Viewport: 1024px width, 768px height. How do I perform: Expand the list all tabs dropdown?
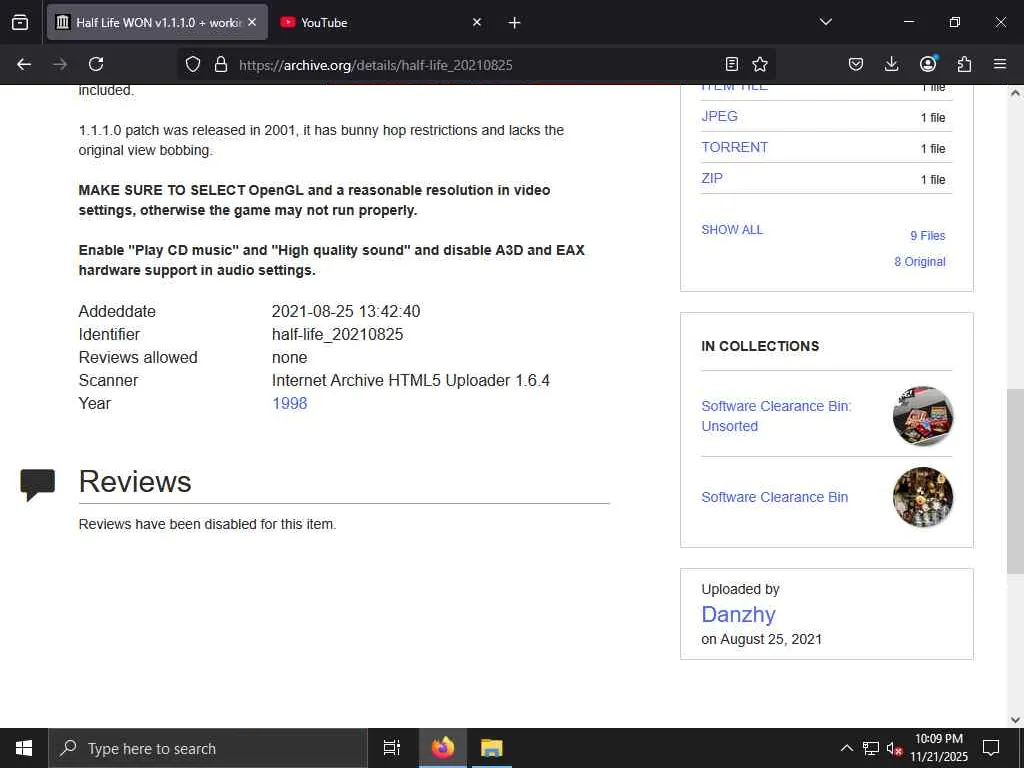(x=825, y=22)
